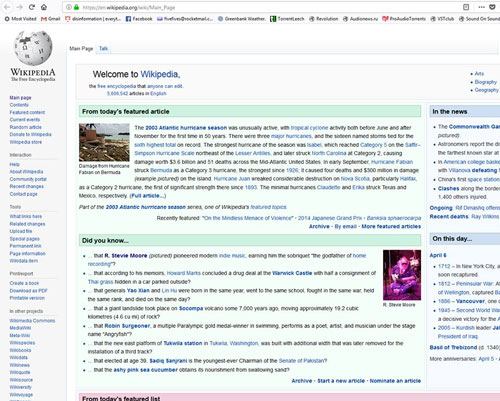Open the Warwick Castle link
Viewport: 500px width, 401px height.
tap(292, 273)
